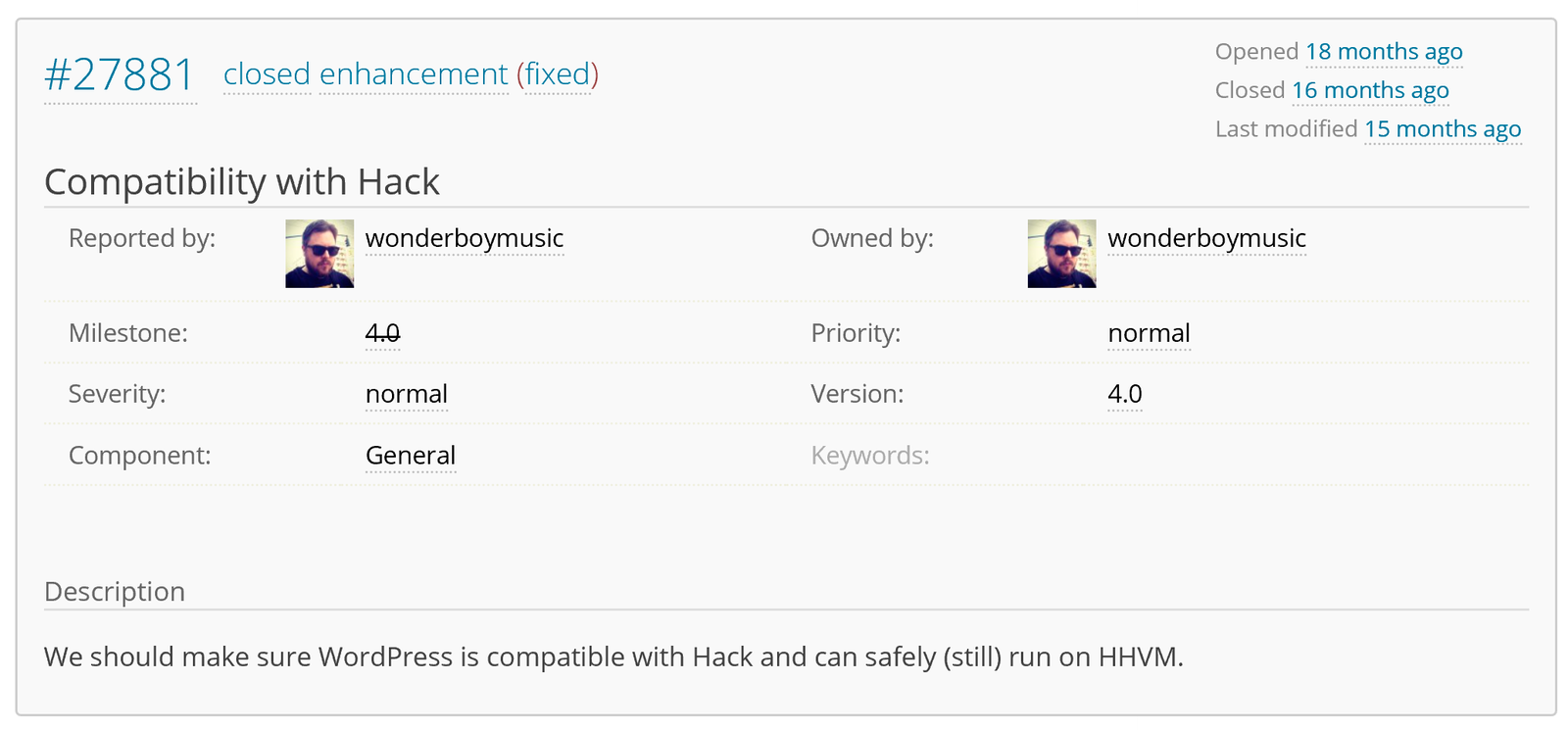Open owner wonderboymusic's profile link
Viewport: 1568px width, 730px height.
click(1207, 238)
